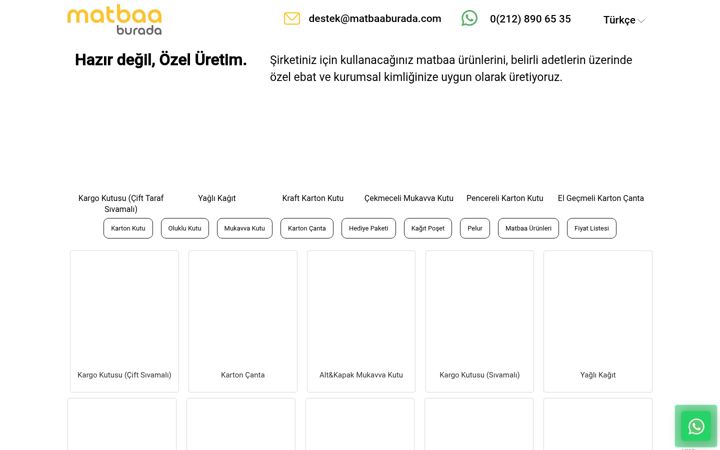
Task: Select the Hediye Paketi category button
Action: coord(368,228)
